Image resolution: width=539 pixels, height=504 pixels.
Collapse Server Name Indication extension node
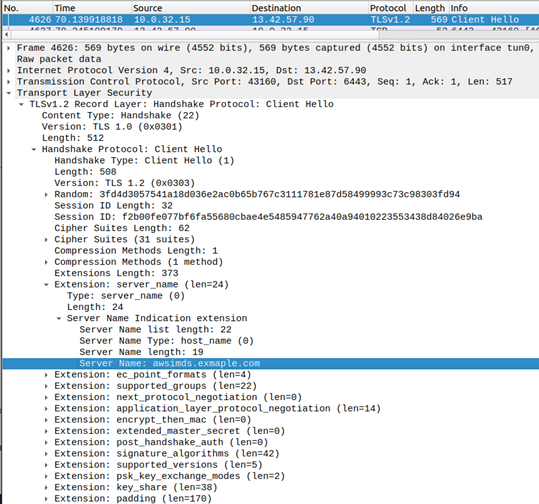tap(59, 318)
